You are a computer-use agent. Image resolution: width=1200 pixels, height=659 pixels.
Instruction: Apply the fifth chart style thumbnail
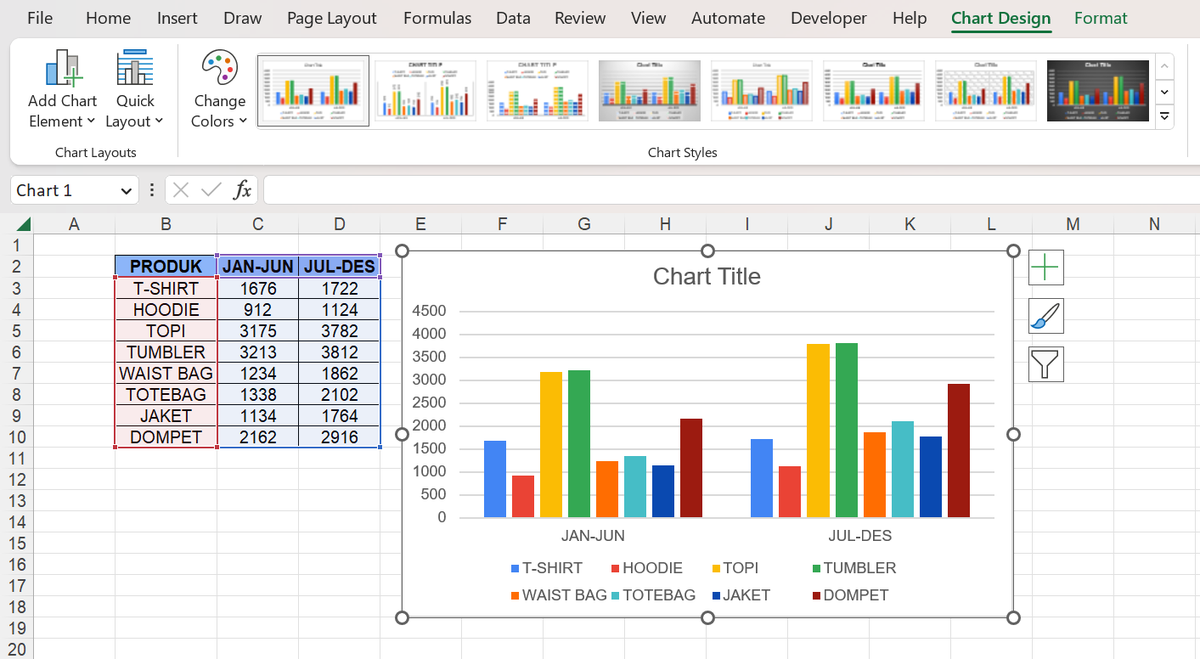(x=763, y=92)
